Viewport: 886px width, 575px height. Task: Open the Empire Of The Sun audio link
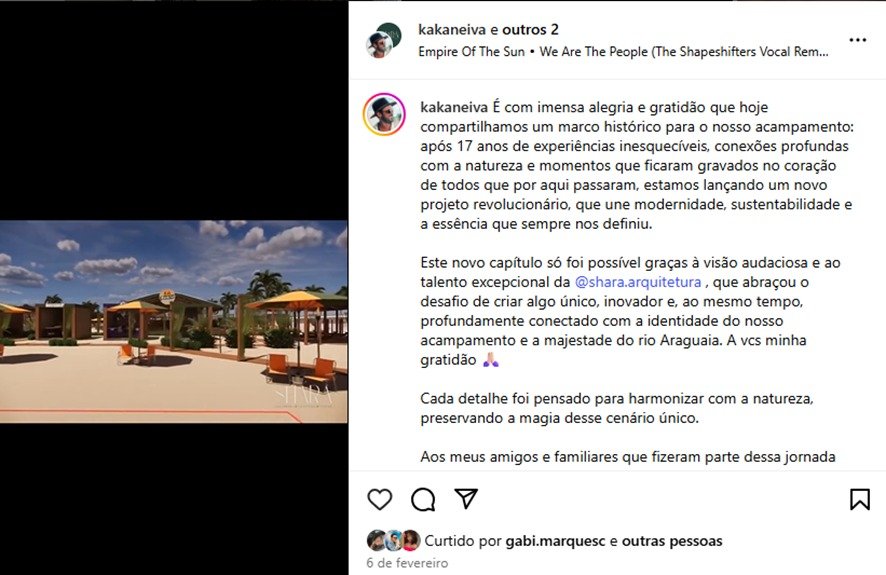click(623, 51)
